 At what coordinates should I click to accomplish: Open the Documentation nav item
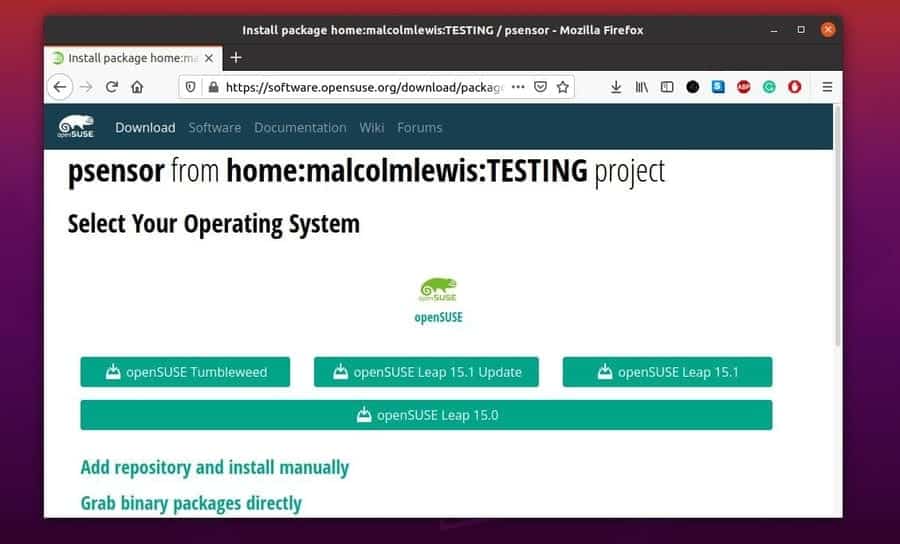pyautogui.click(x=300, y=127)
